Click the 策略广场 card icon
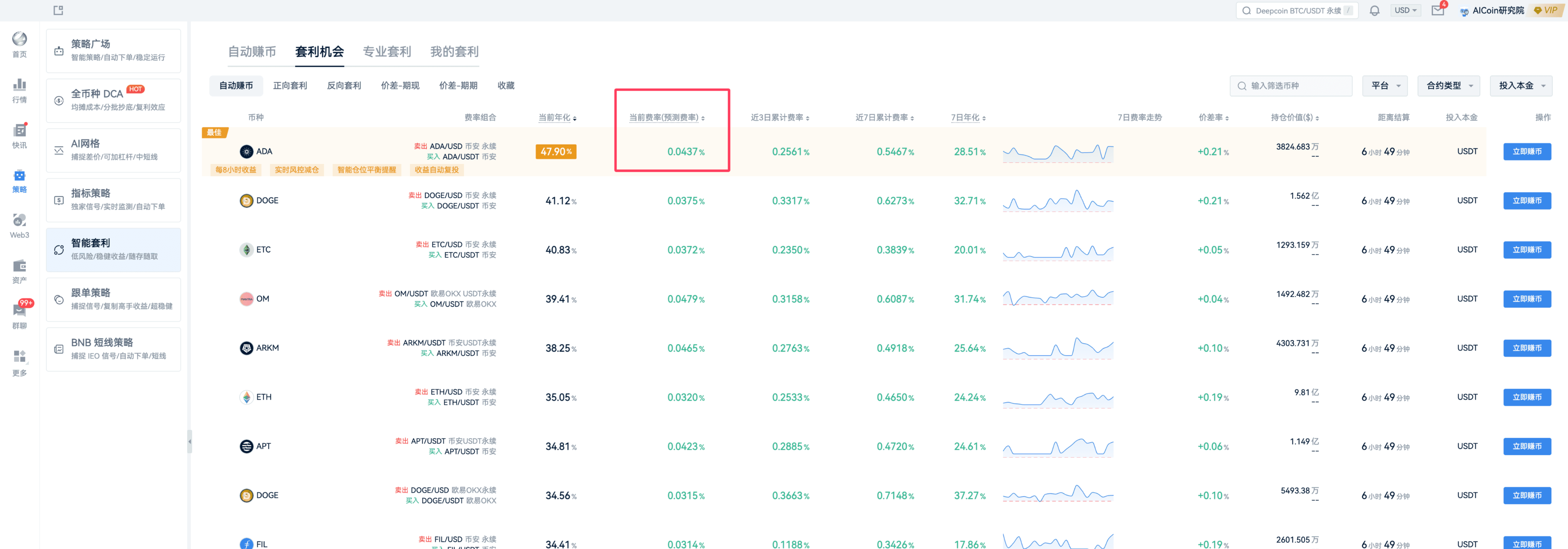The image size is (1568, 549). pyautogui.click(x=59, y=51)
